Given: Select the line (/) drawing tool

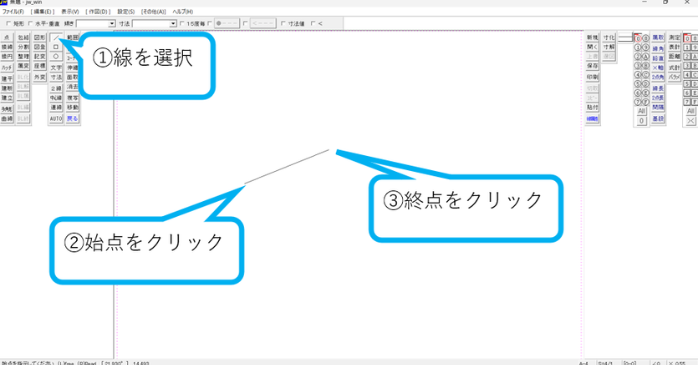Looking at the screenshot, I should 56,38.
